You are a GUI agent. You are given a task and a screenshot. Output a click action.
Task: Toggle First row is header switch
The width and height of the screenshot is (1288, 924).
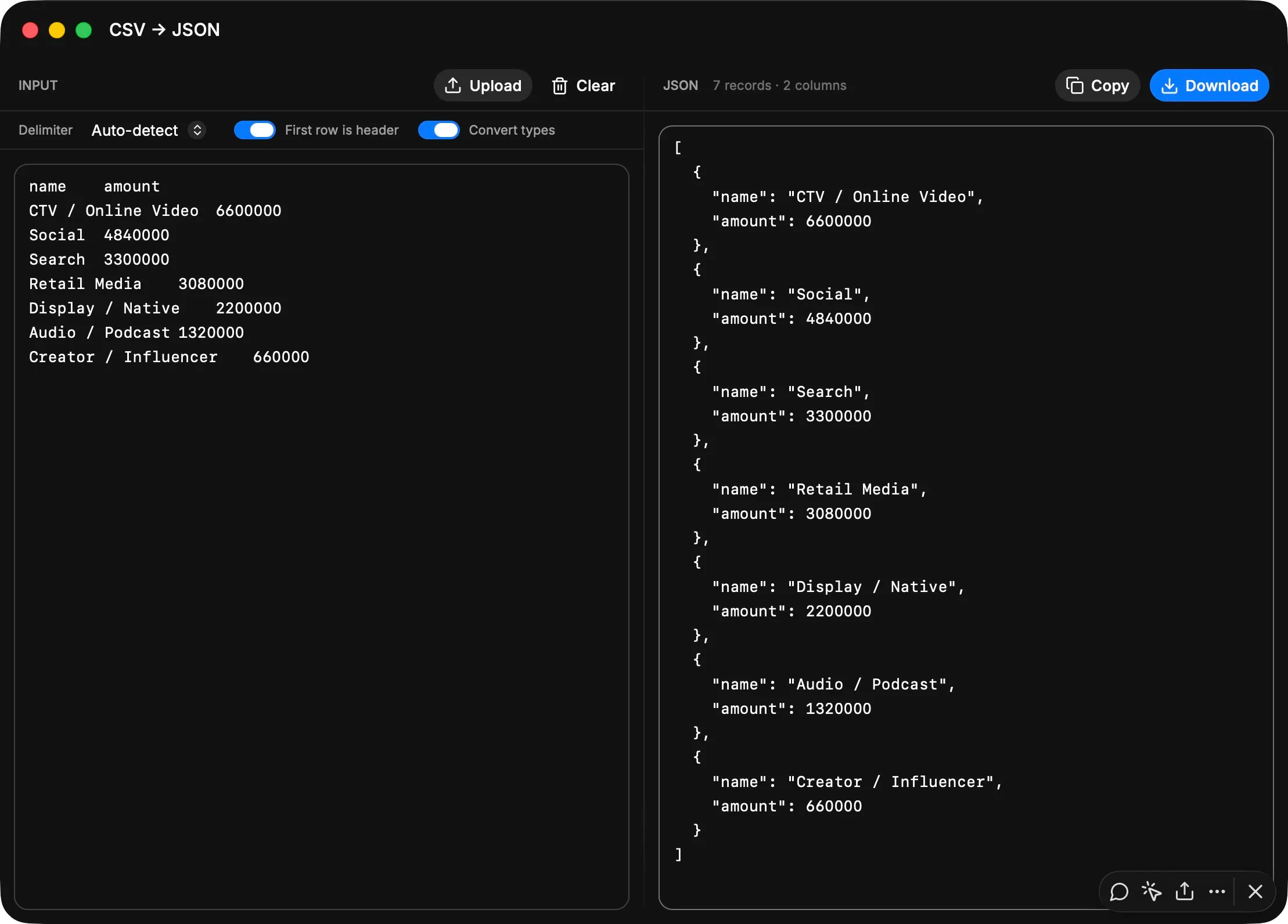(x=255, y=130)
